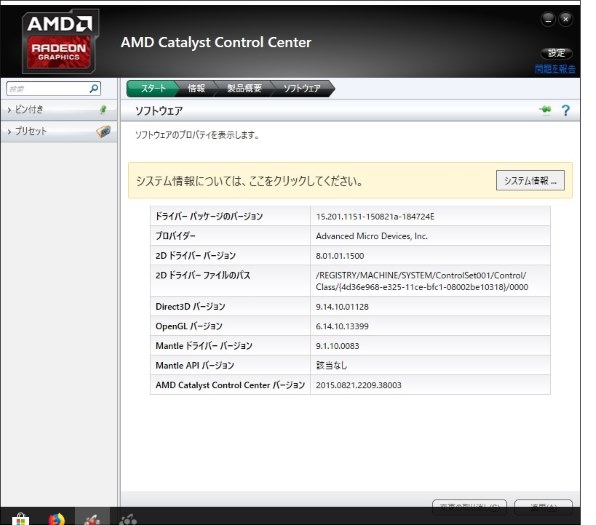The height and width of the screenshot is (525, 596).
Task: Click Direct3D version value 9.14.10.01128
Action: coord(342,307)
